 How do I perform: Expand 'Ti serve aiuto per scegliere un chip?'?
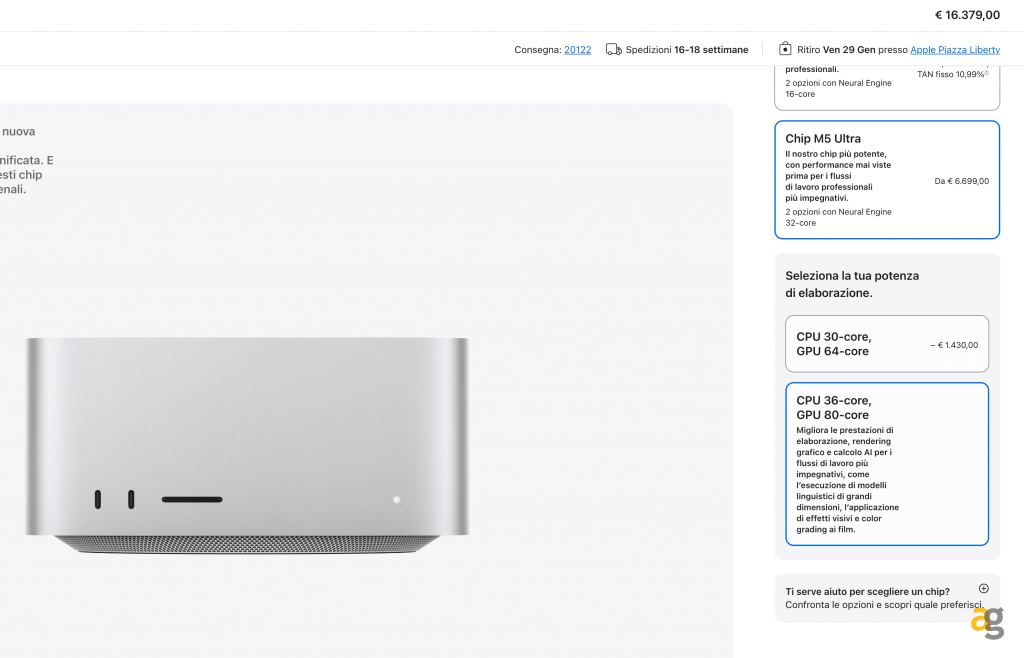click(x=887, y=598)
